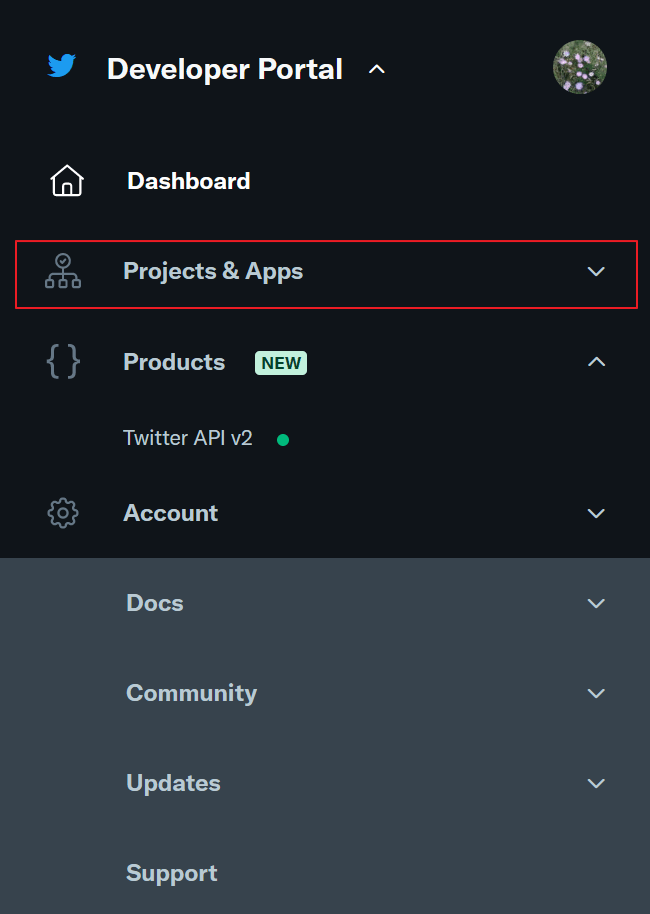This screenshot has height=914, width=650.
Task: Open the Twitter API v2 link
Action: (x=188, y=438)
